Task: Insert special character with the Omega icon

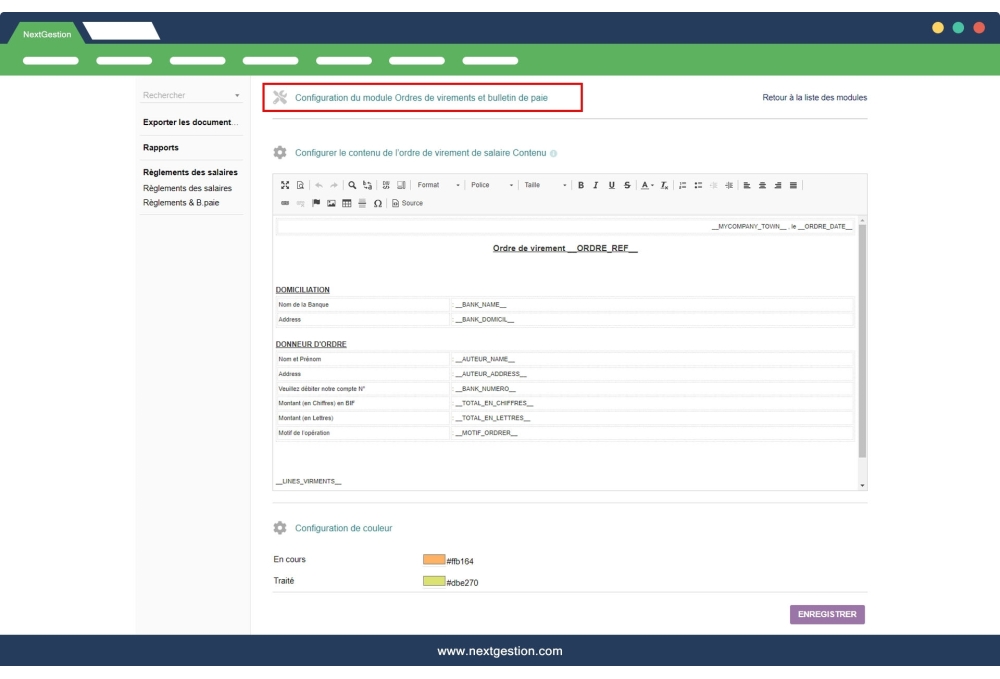Action: pyautogui.click(x=377, y=203)
